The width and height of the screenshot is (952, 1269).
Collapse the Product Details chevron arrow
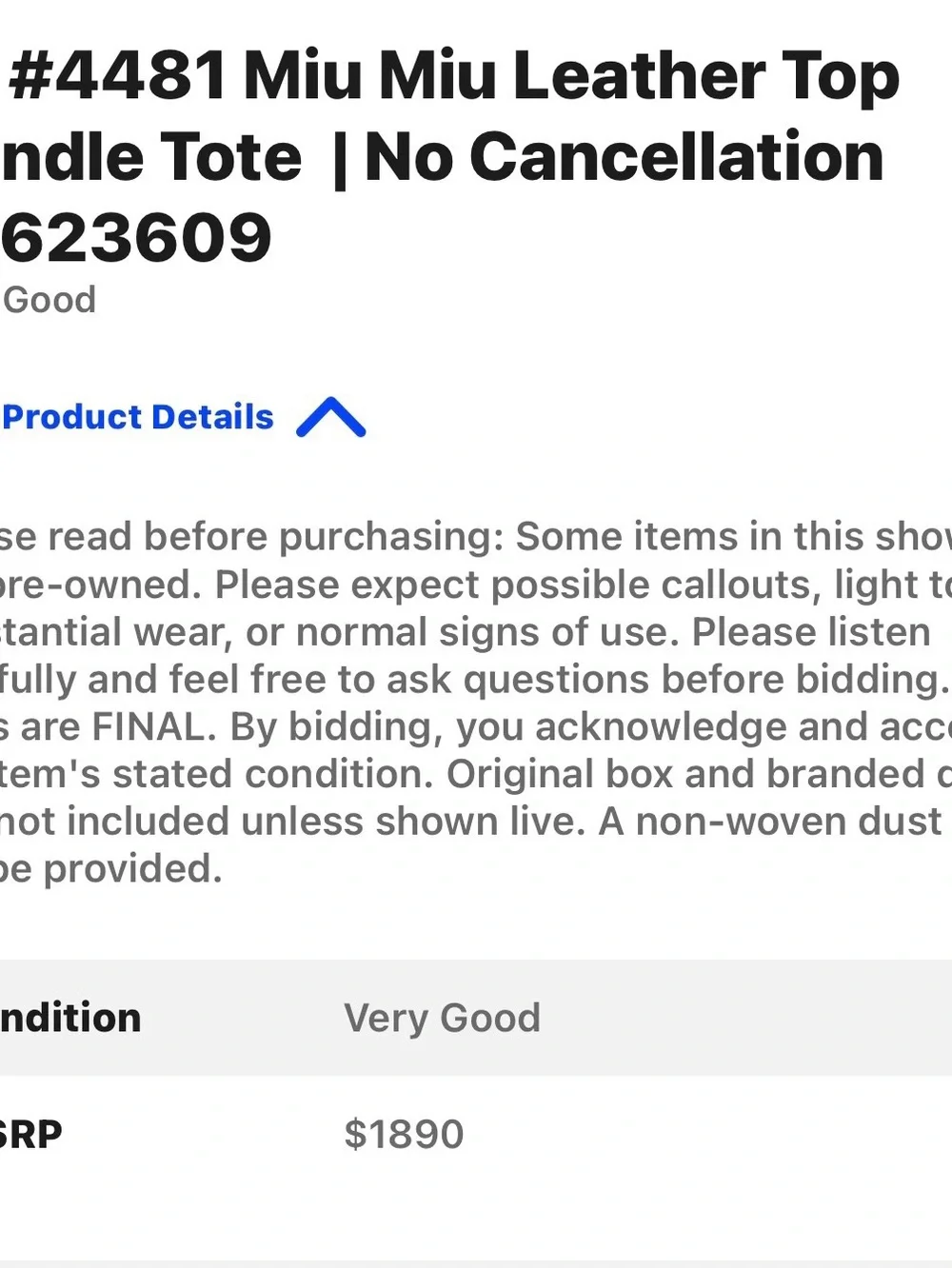(x=330, y=417)
